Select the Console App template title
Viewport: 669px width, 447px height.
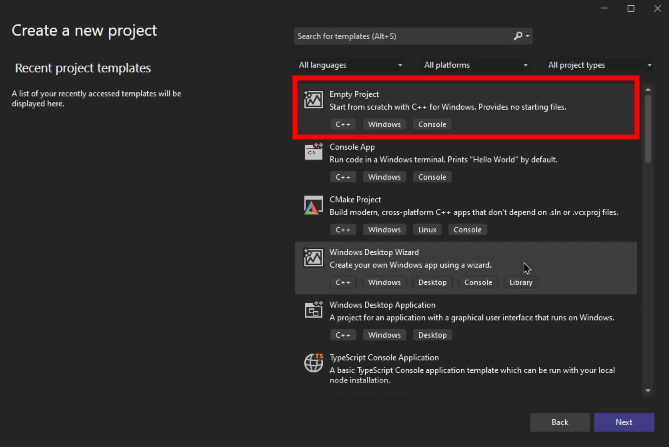pyautogui.click(x=352, y=147)
